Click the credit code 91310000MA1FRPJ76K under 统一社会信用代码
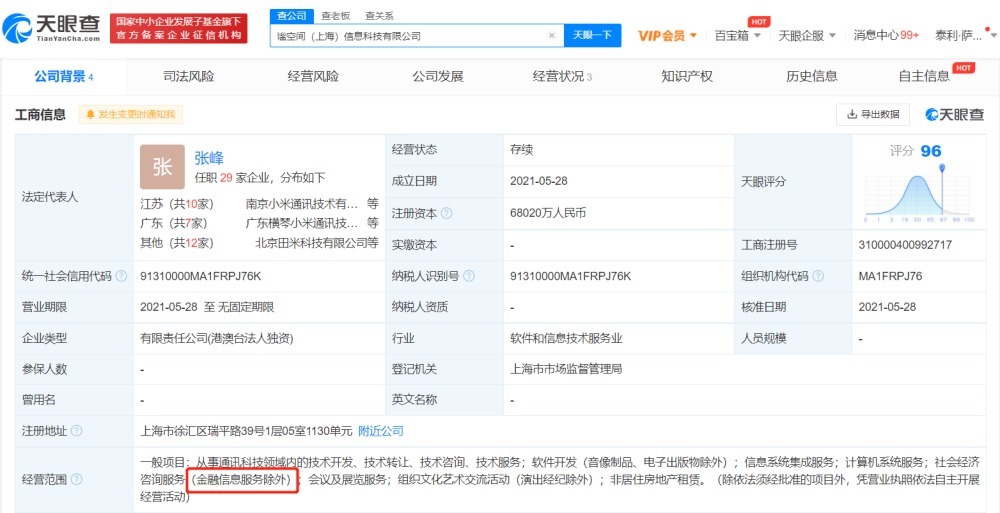 [x=201, y=276]
